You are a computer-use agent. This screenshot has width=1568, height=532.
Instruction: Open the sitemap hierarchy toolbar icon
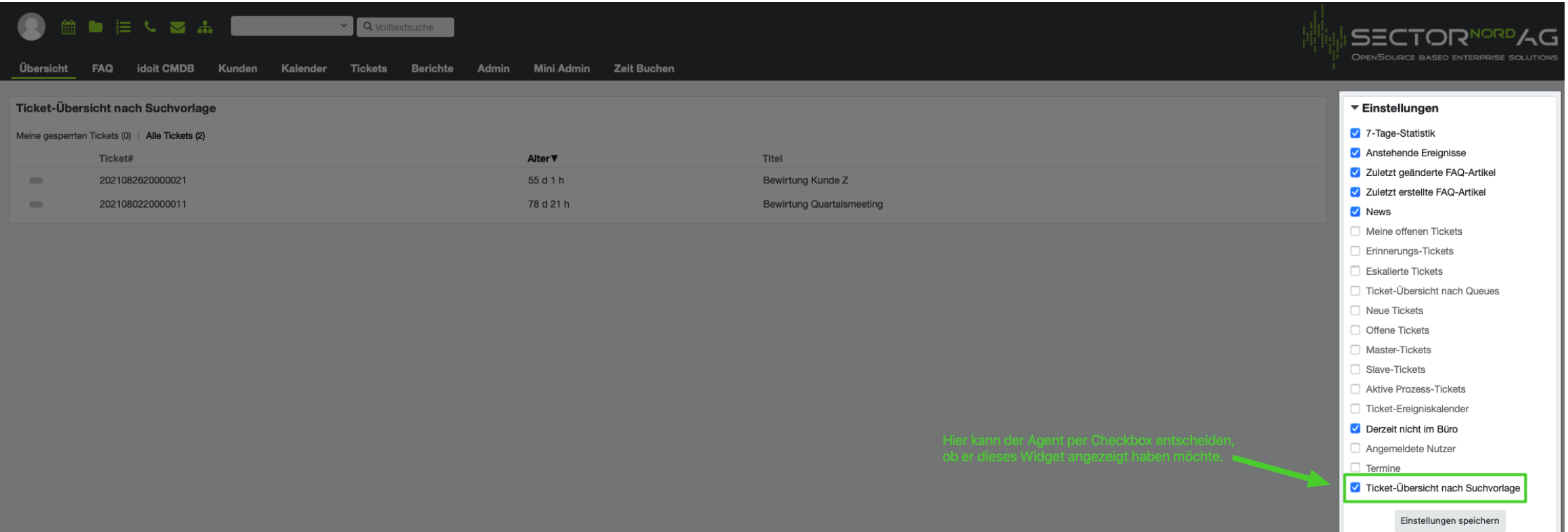click(205, 27)
